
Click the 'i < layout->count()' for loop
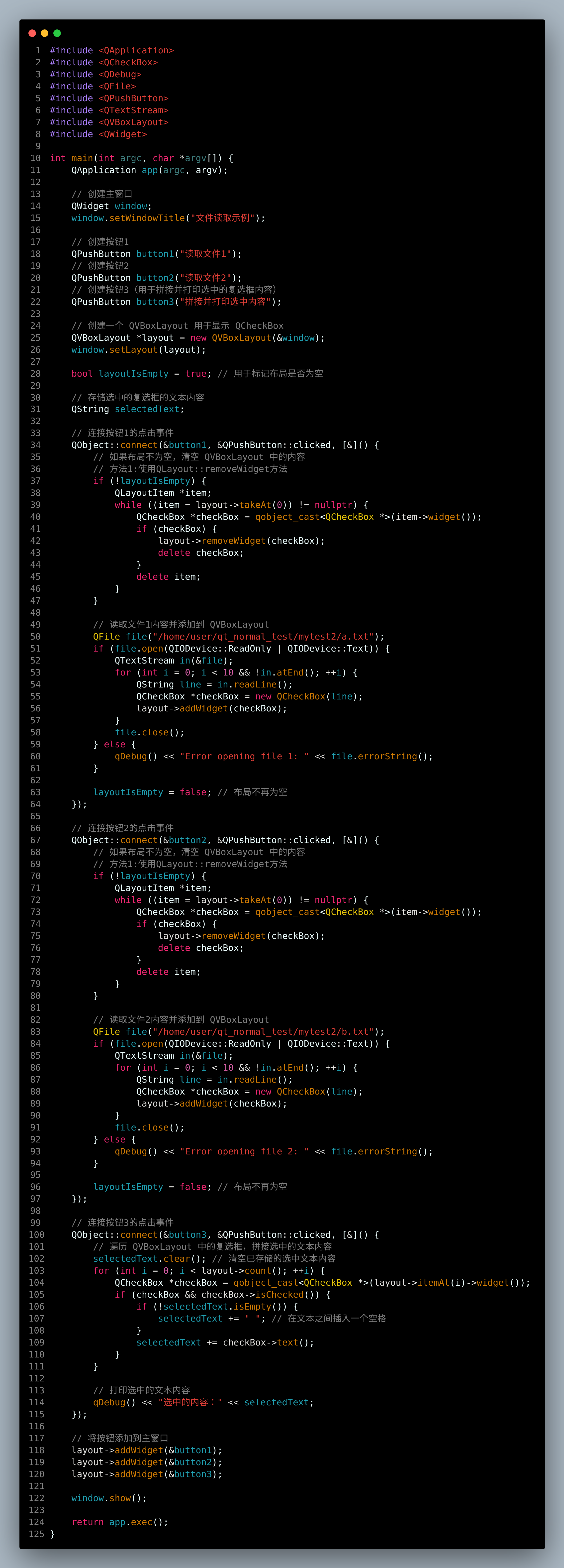tap(209, 1271)
